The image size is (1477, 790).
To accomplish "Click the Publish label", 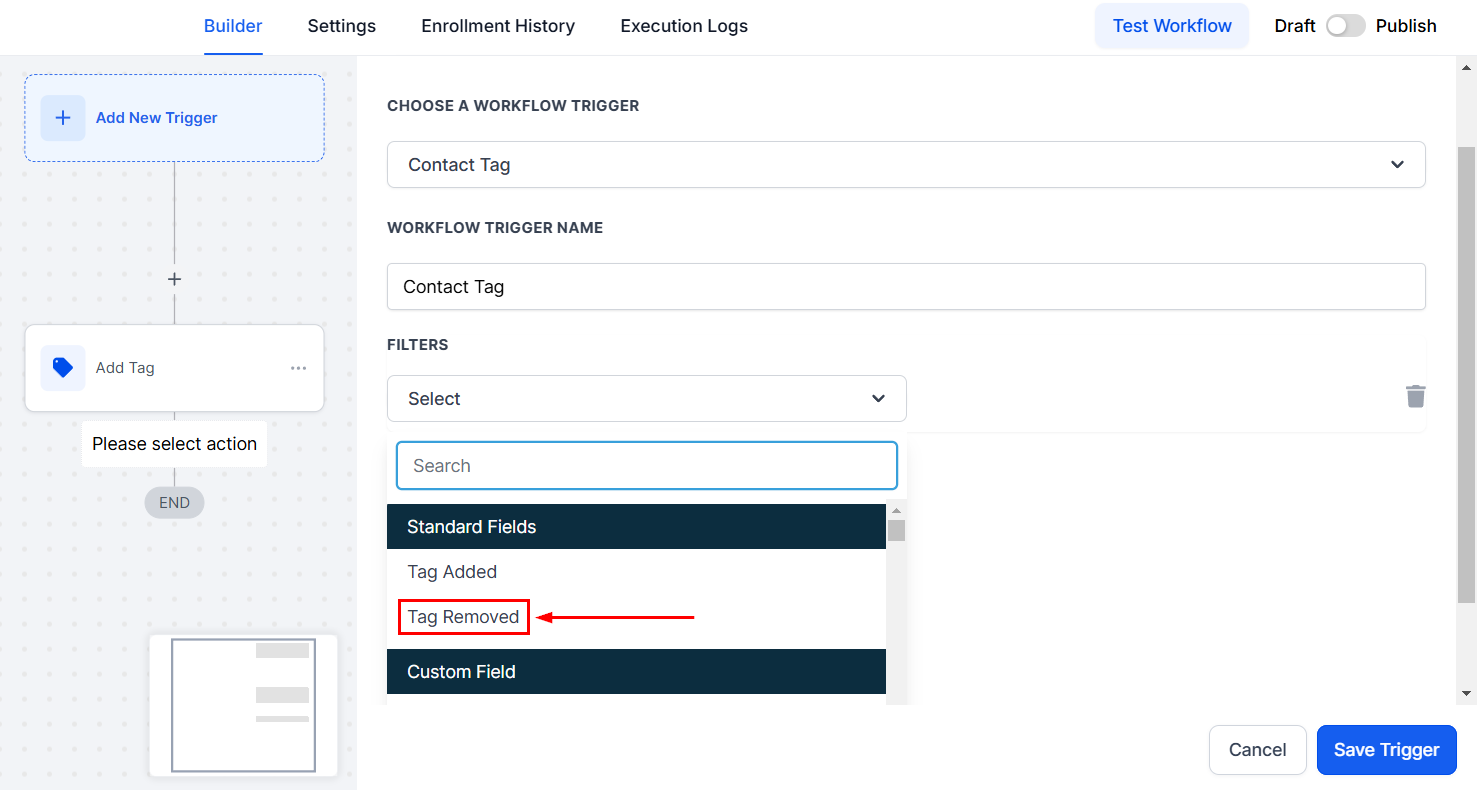I will point(1406,26).
